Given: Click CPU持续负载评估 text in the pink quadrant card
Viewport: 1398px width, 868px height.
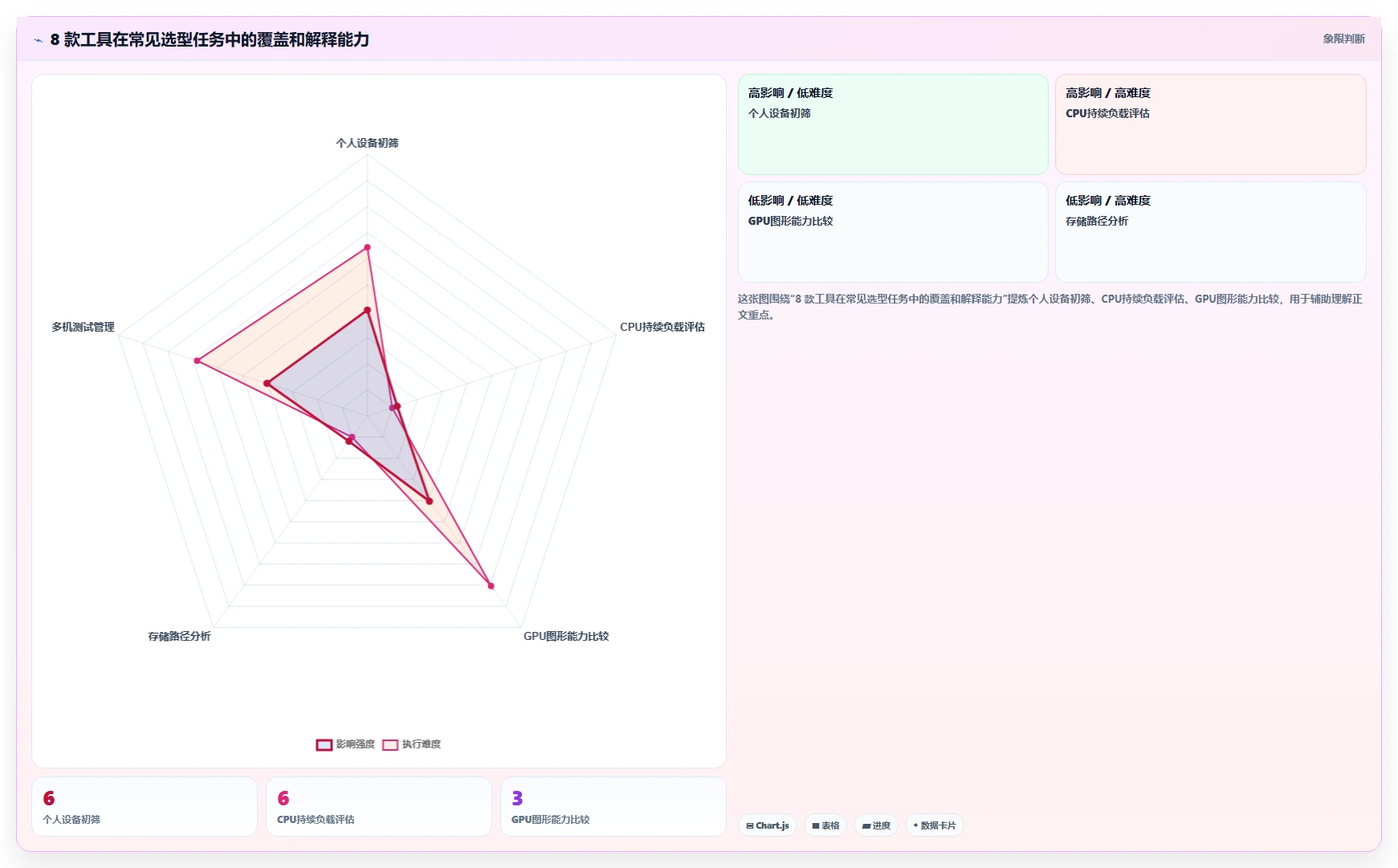Looking at the screenshot, I should coord(1107,113).
